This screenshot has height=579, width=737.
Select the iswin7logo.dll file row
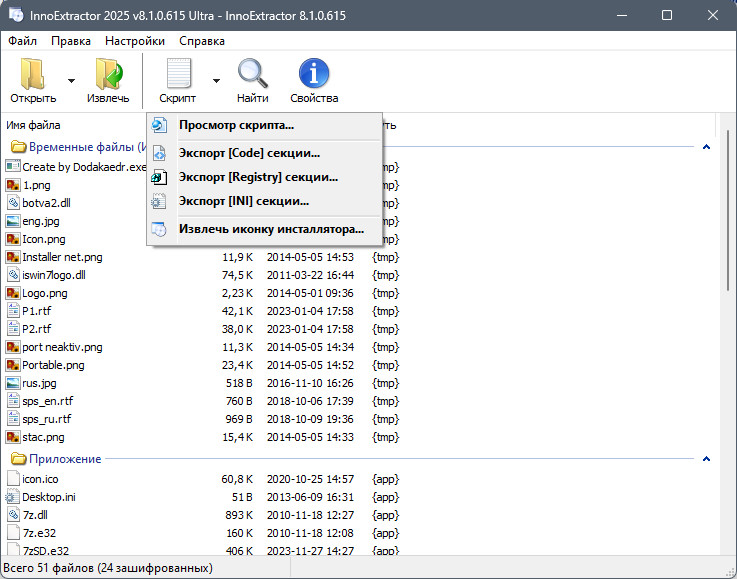coord(202,275)
